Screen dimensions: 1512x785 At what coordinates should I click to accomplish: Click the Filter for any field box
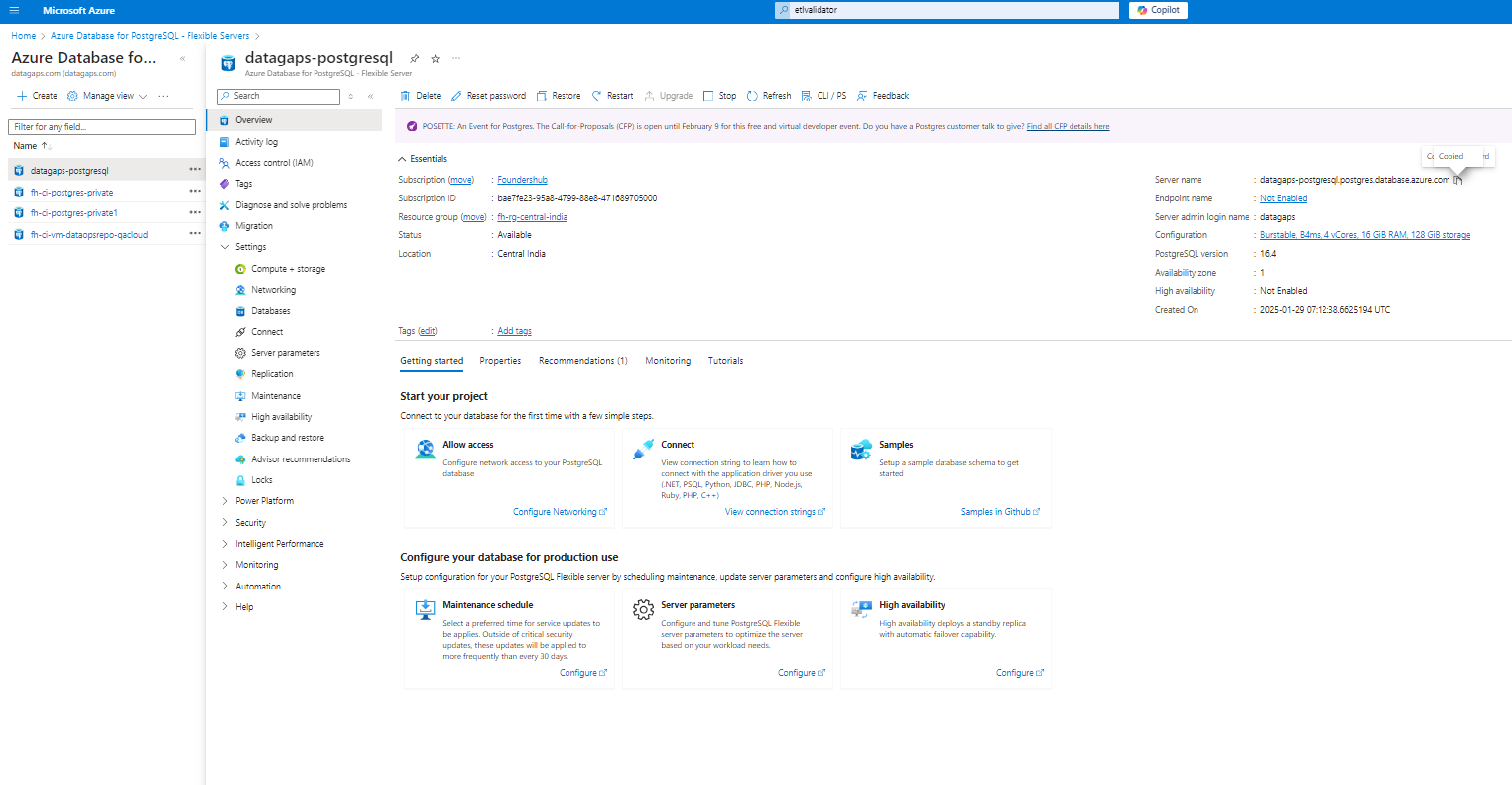coord(102,127)
